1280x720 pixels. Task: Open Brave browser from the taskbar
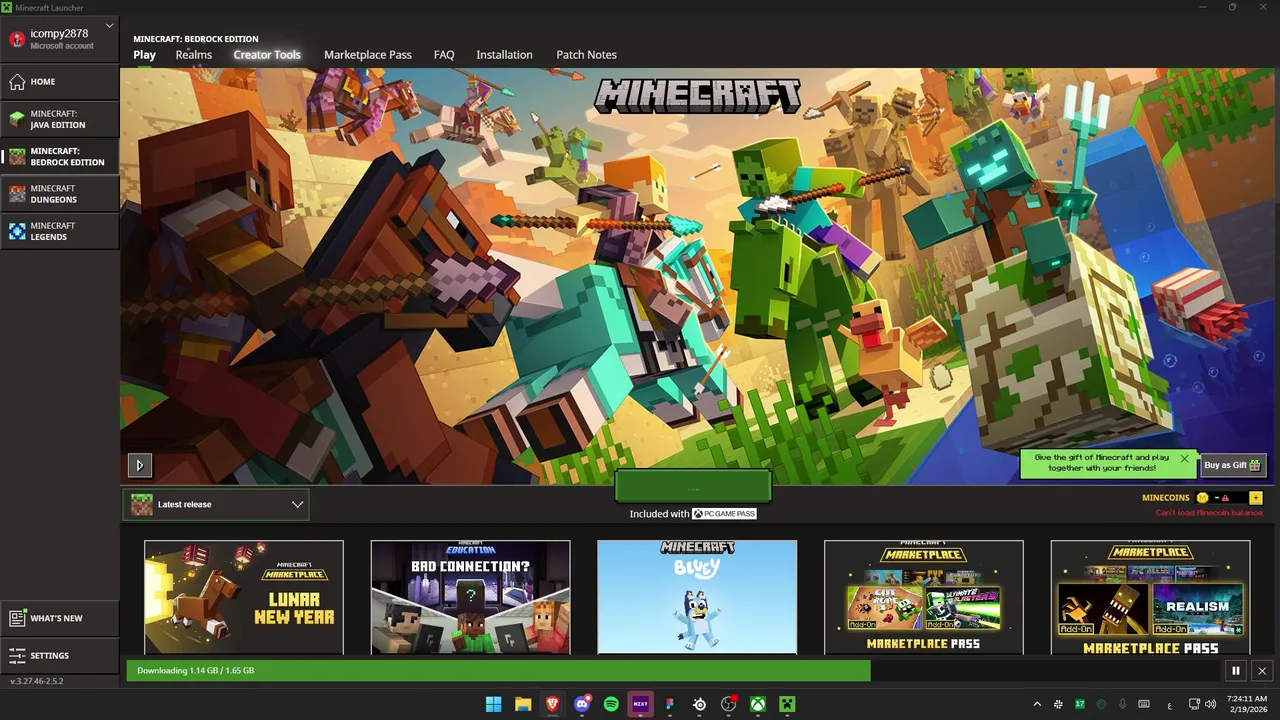(x=552, y=704)
